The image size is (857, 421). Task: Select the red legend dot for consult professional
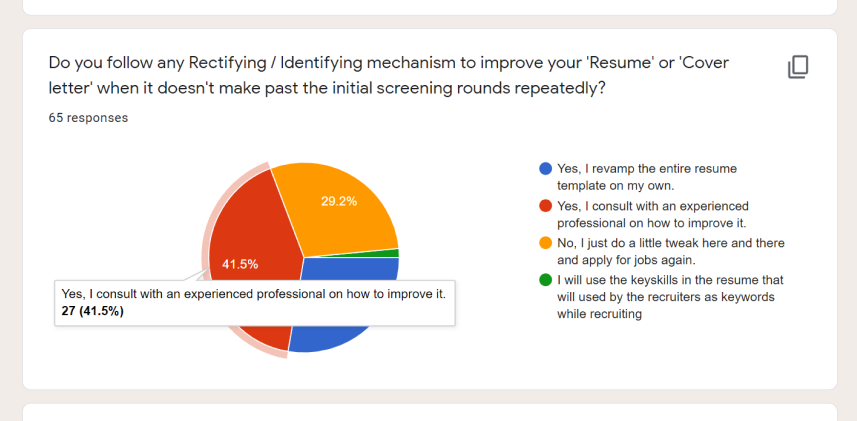coord(545,206)
